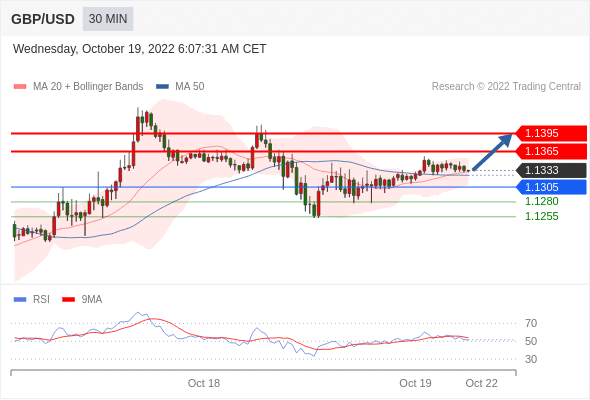Click the 30 MIN timeframe button

pyautogui.click(x=108, y=19)
